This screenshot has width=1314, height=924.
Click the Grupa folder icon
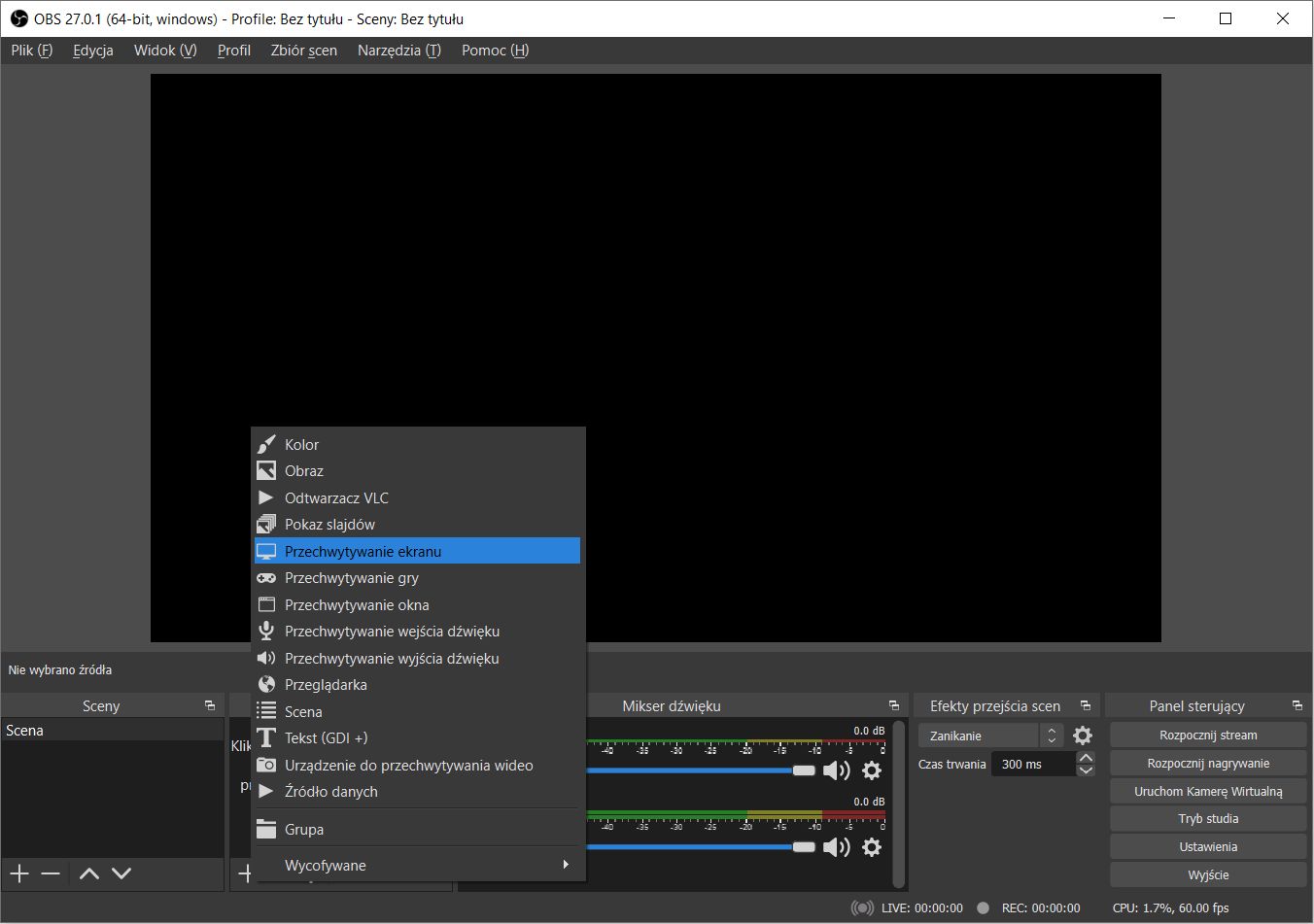pos(265,829)
